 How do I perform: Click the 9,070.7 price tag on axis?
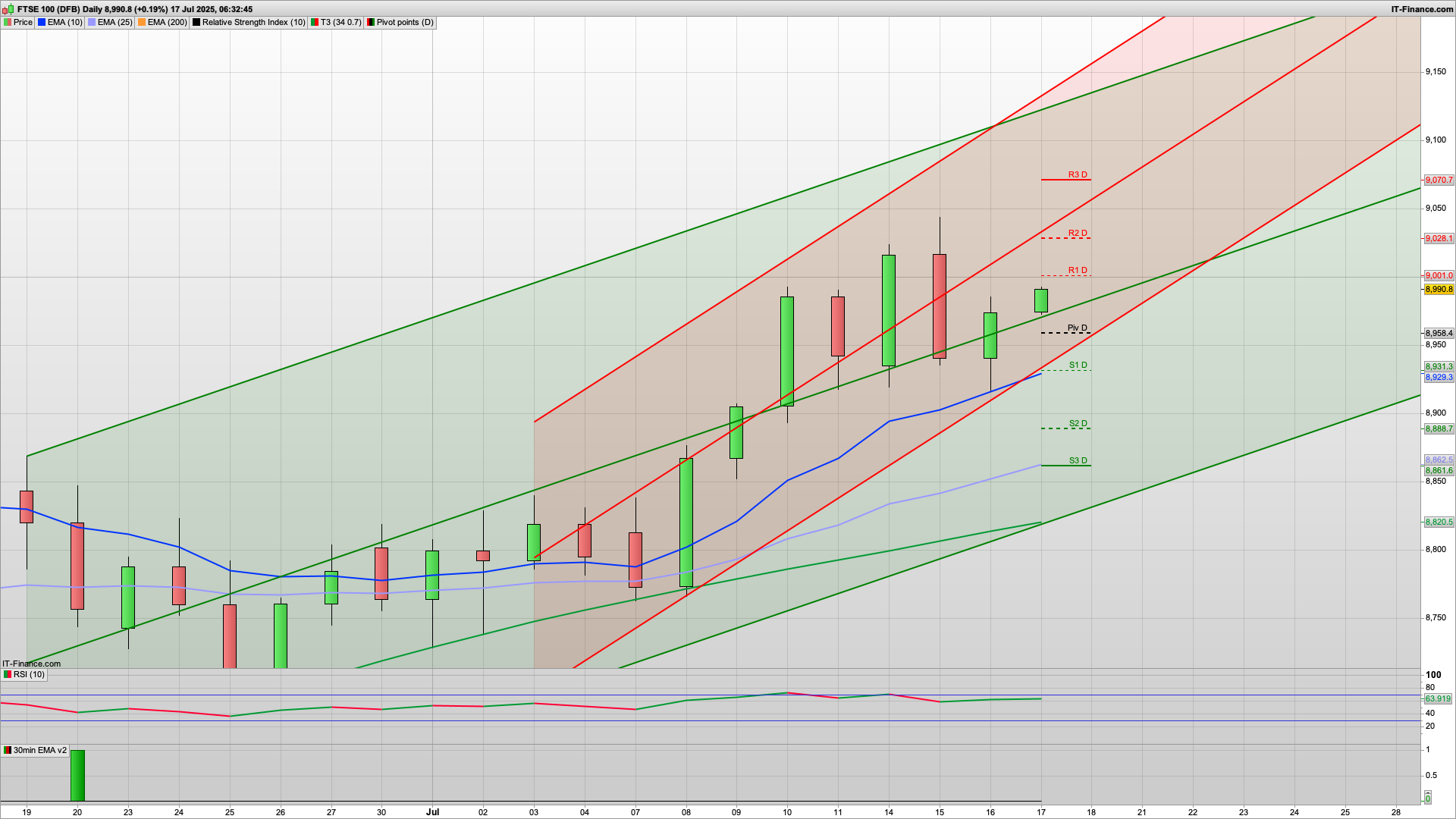[x=1439, y=180]
